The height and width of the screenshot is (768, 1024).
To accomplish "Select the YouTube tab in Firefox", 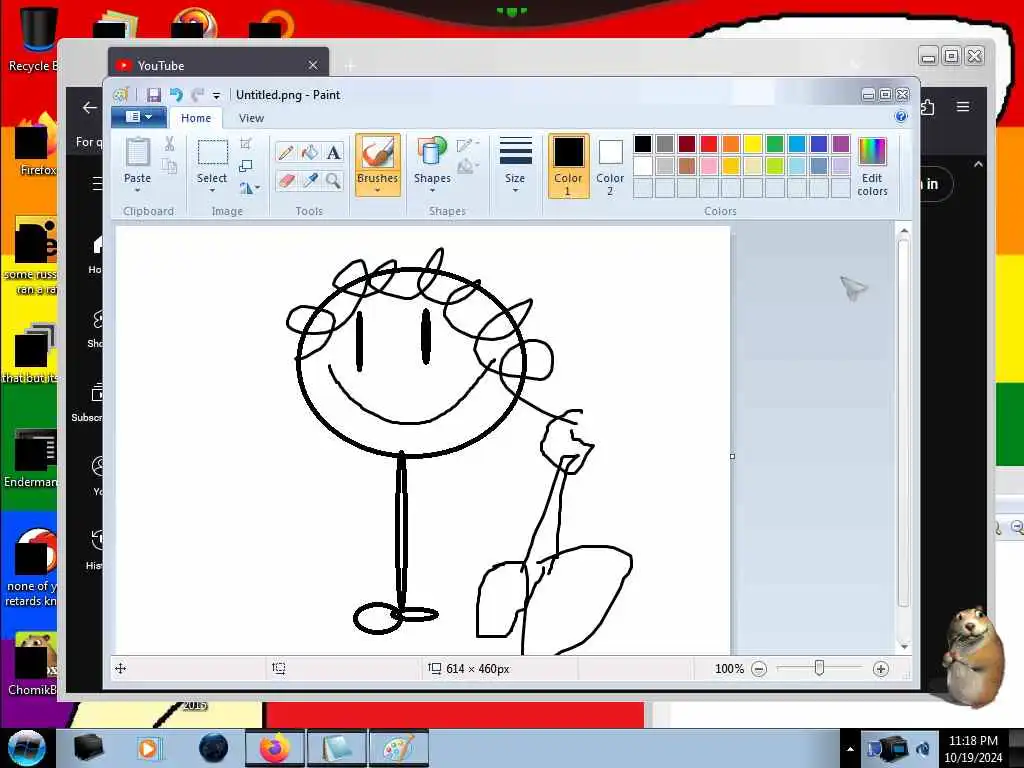I will [x=218, y=65].
